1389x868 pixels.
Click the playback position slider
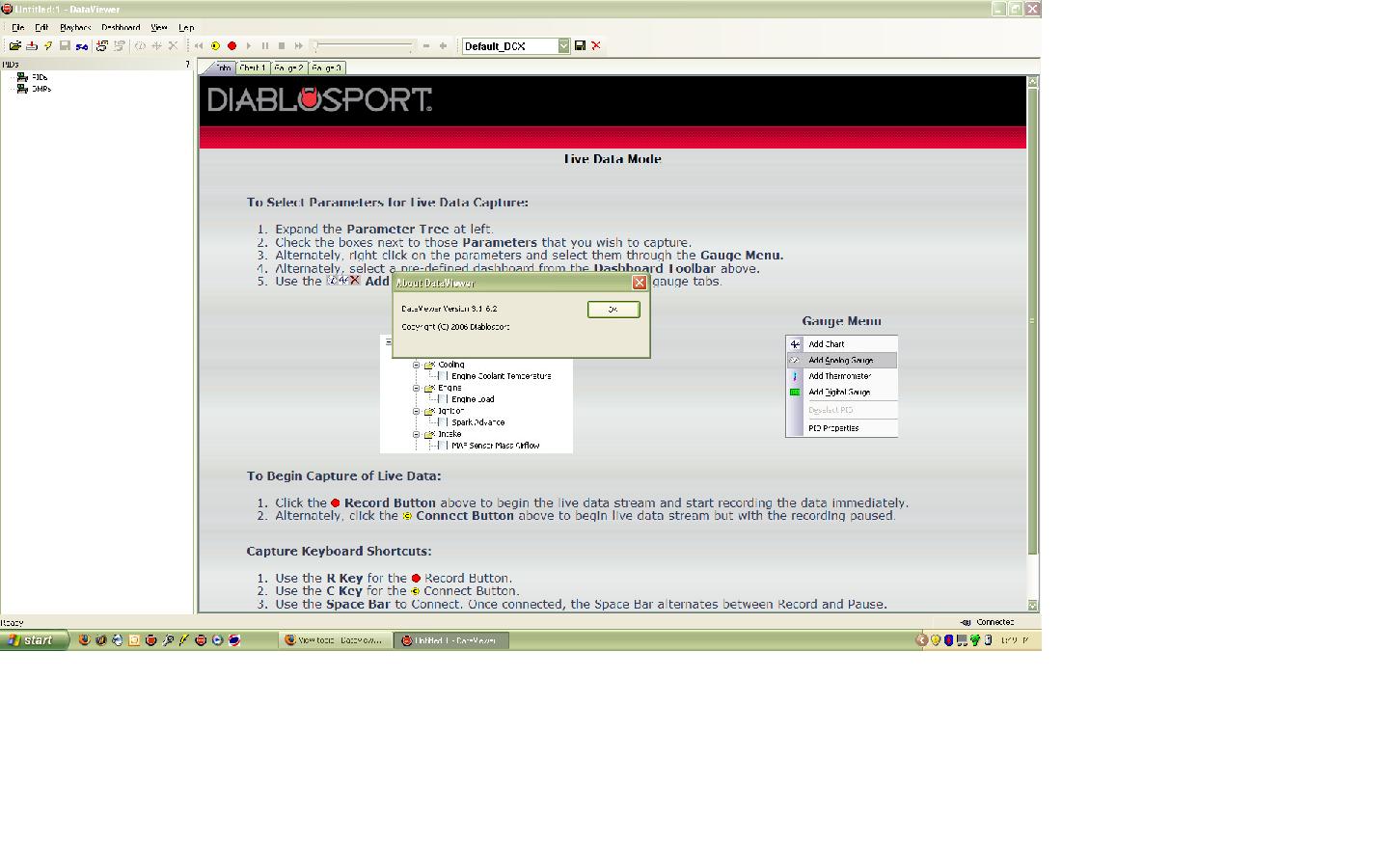(364, 46)
